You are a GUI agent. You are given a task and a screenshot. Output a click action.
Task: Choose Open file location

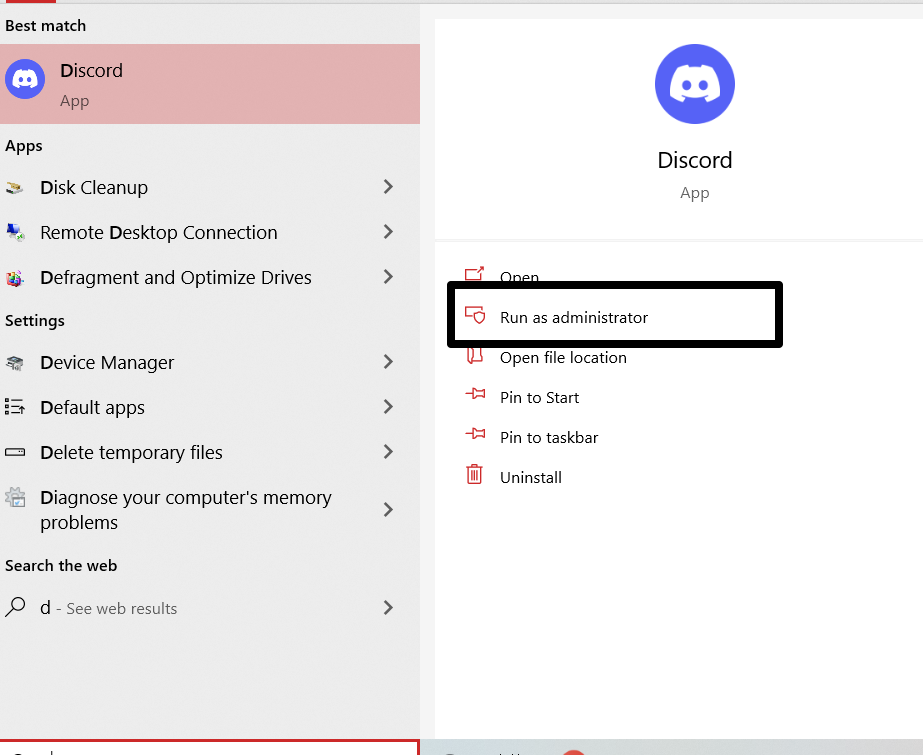[x=563, y=358]
